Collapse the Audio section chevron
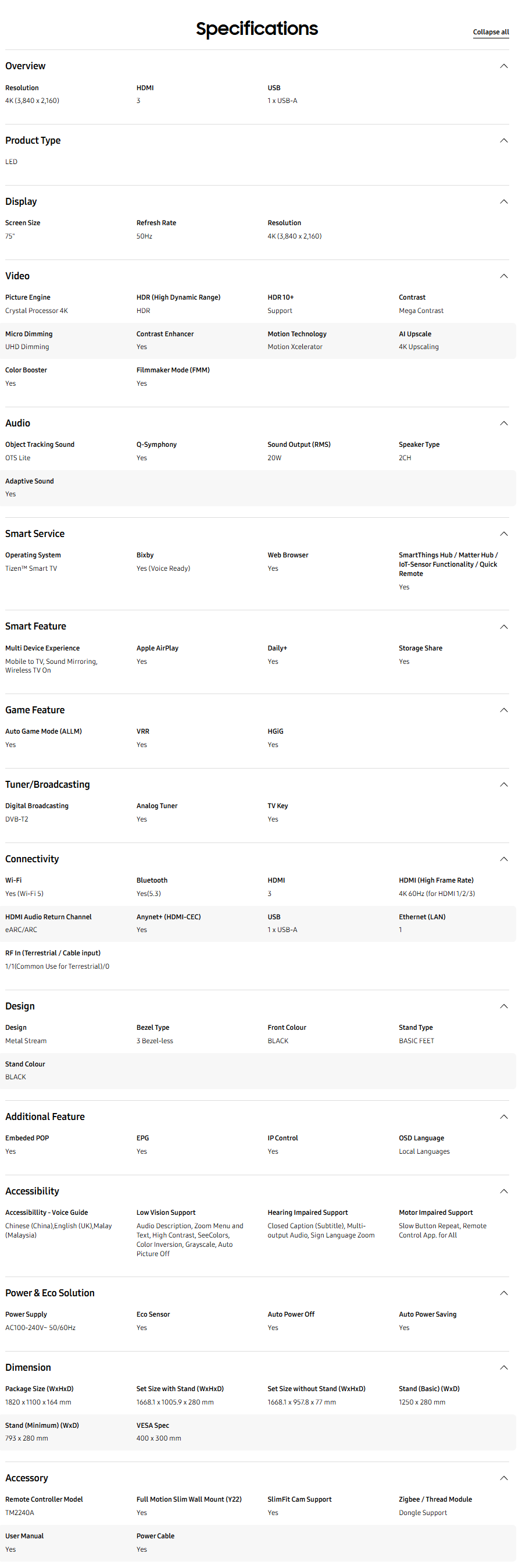522x1568 pixels. [503, 424]
